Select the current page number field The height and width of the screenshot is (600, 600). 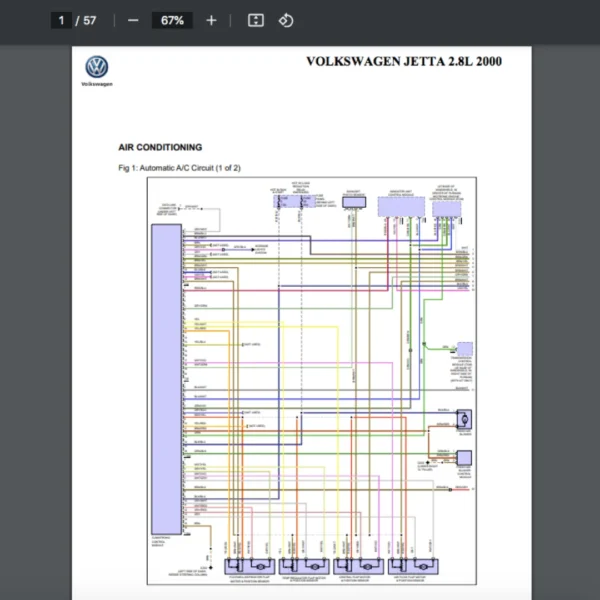point(62,20)
